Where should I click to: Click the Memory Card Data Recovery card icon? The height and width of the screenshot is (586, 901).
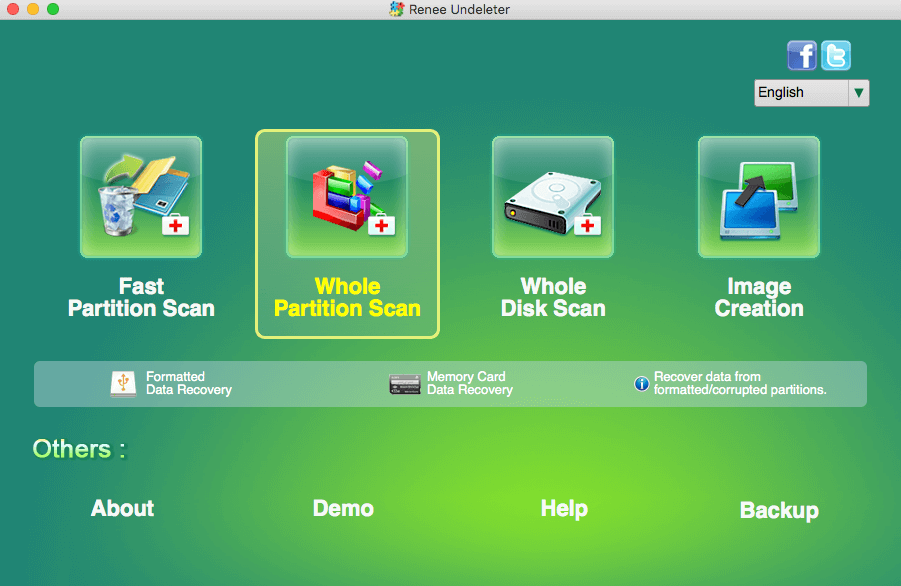click(x=405, y=384)
